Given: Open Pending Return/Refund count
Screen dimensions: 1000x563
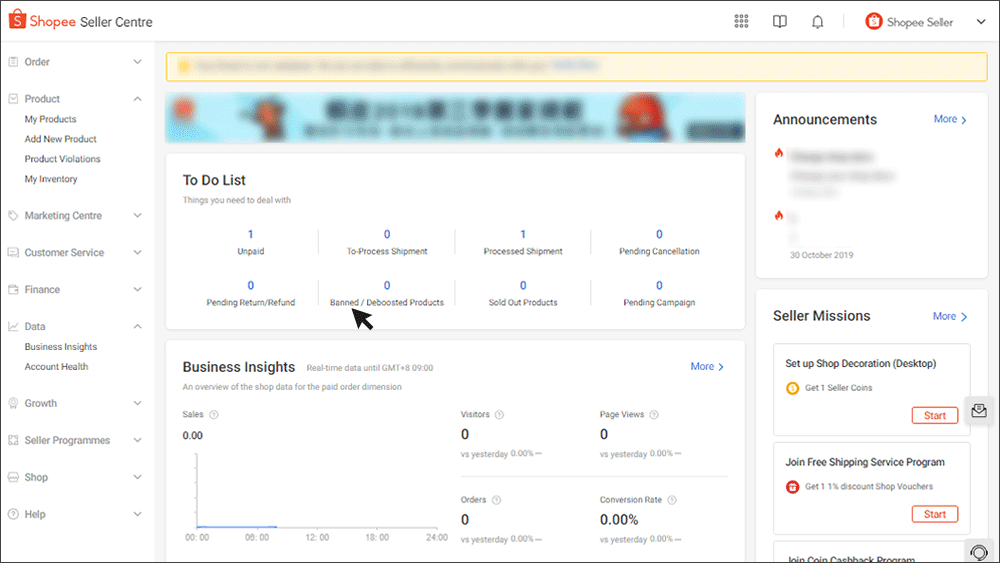Looking at the screenshot, I should click(x=251, y=286).
